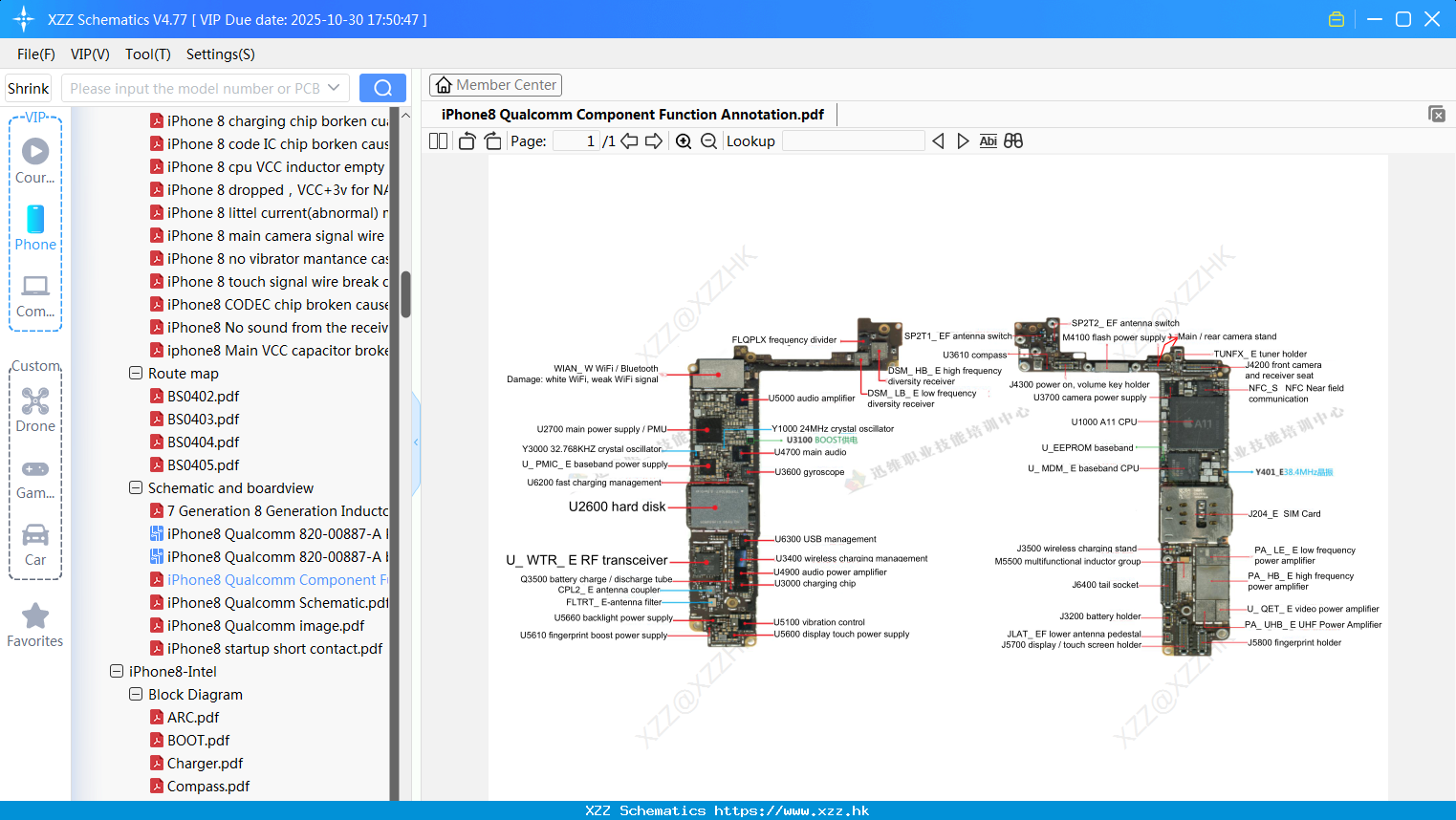Screen dimensions: 1456x820
Task: Toggle the Abi match-case option
Action: (989, 140)
